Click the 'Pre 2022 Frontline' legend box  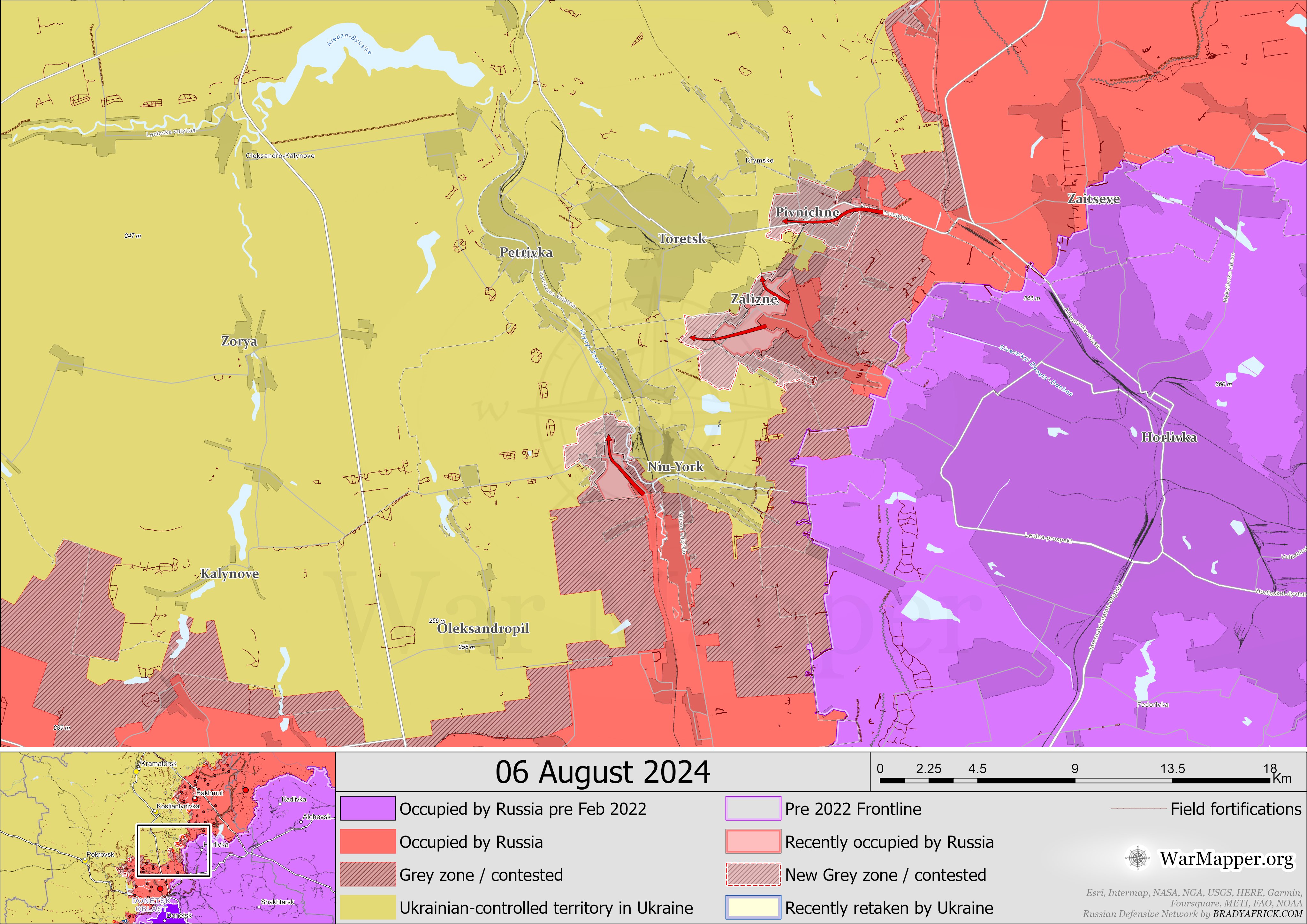pos(753,808)
